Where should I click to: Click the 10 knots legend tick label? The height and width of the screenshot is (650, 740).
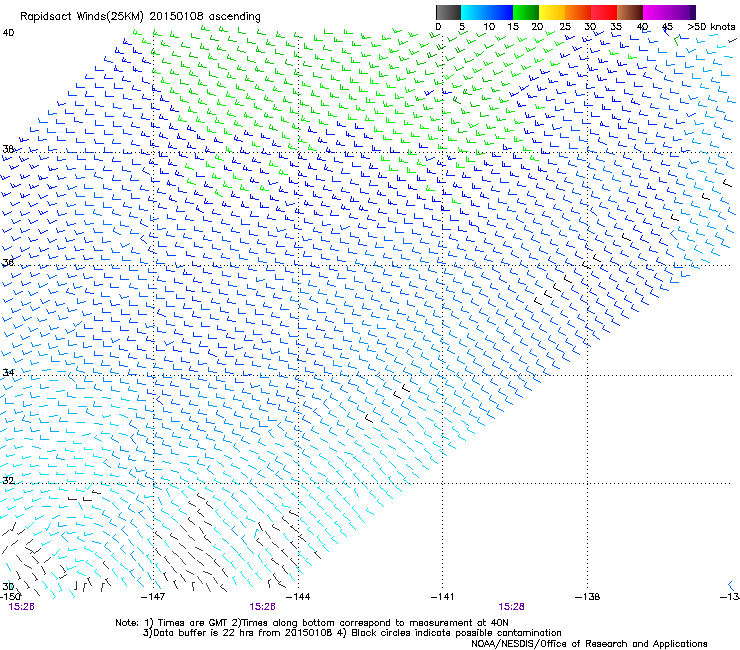[x=489, y=27]
